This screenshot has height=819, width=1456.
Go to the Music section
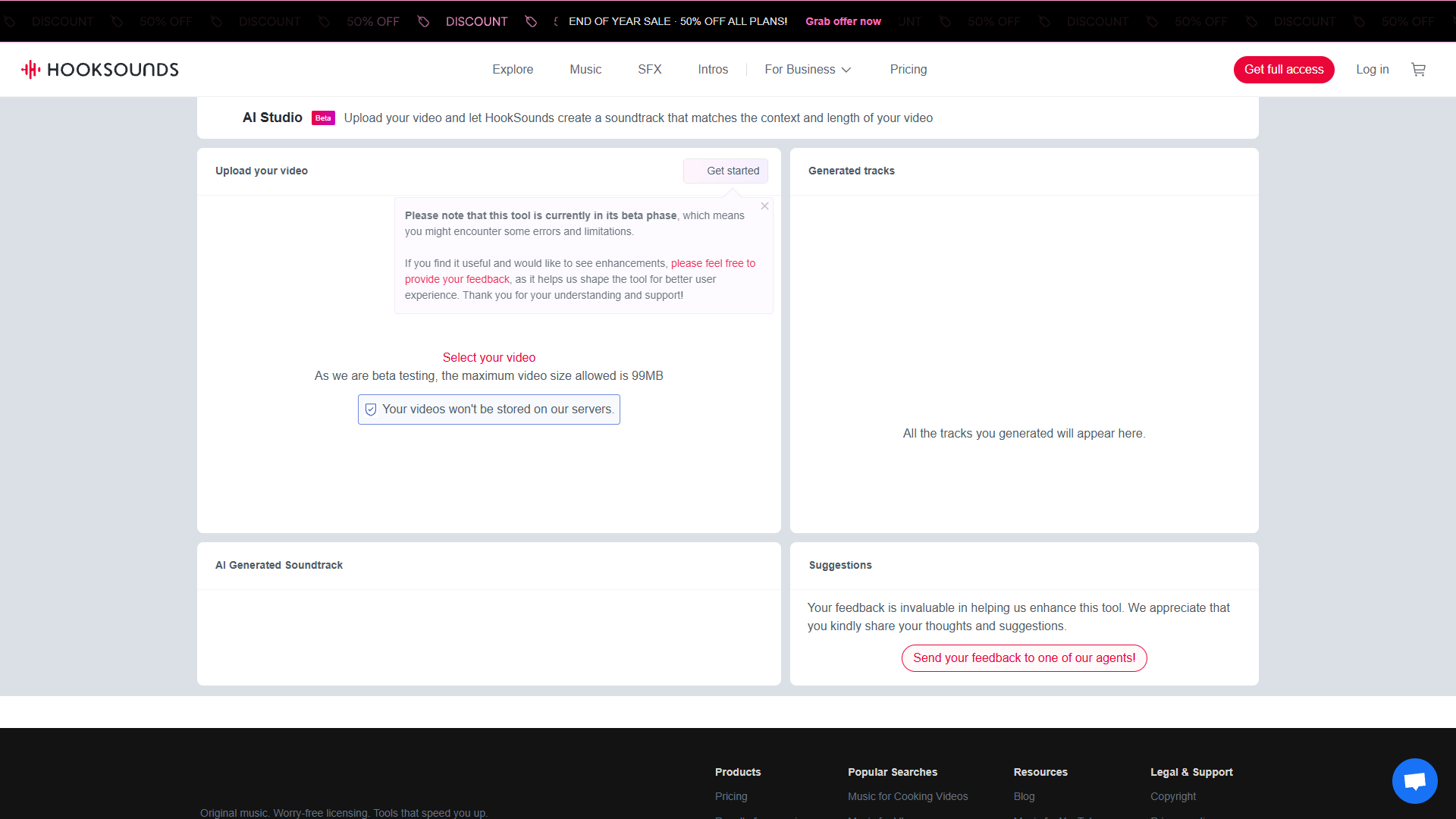(585, 70)
